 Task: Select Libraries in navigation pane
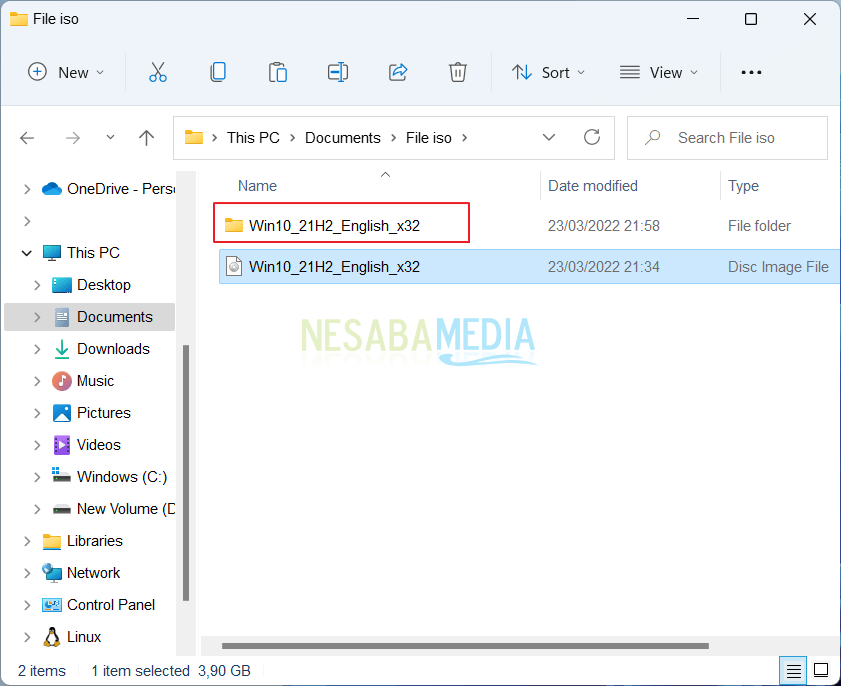(x=94, y=541)
